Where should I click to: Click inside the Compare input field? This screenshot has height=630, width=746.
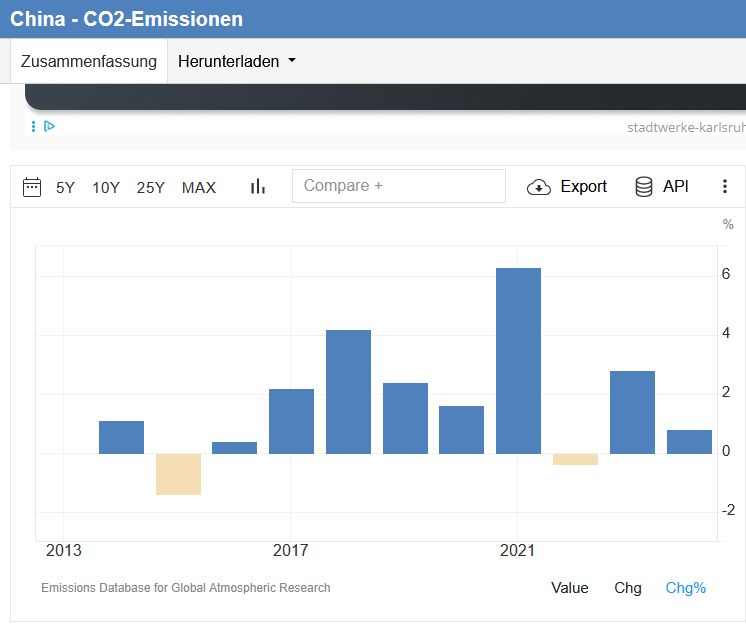pos(399,186)
